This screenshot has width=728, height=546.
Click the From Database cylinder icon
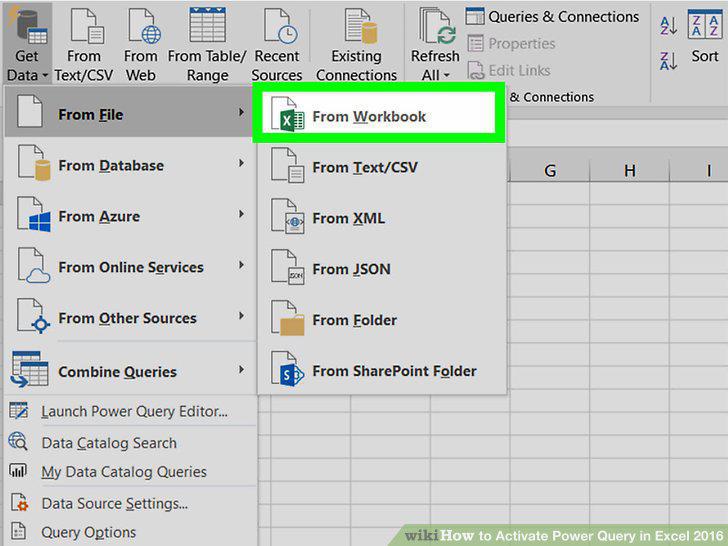[x=34, y=162]
